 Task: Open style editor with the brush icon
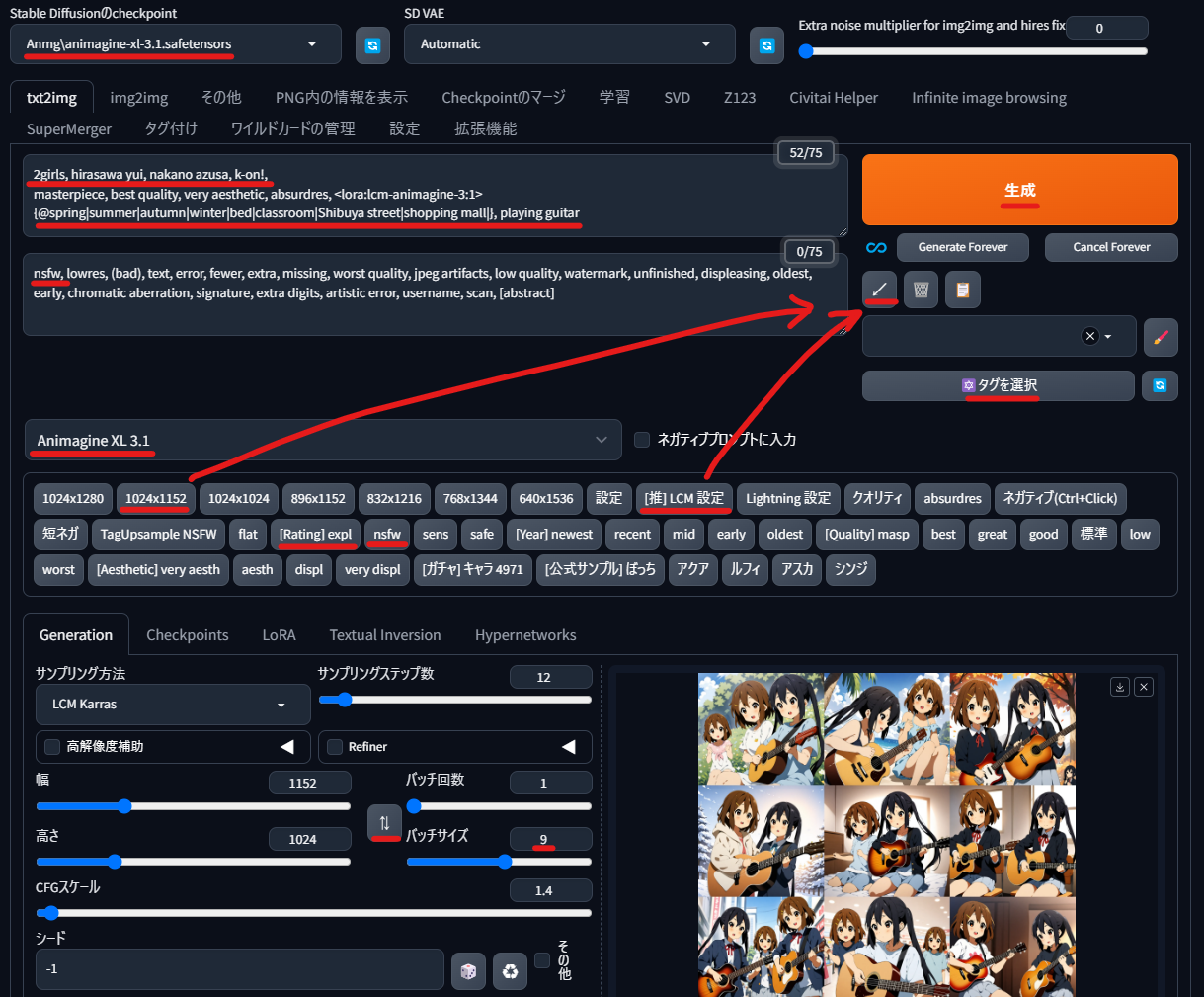click(1161, 337)
